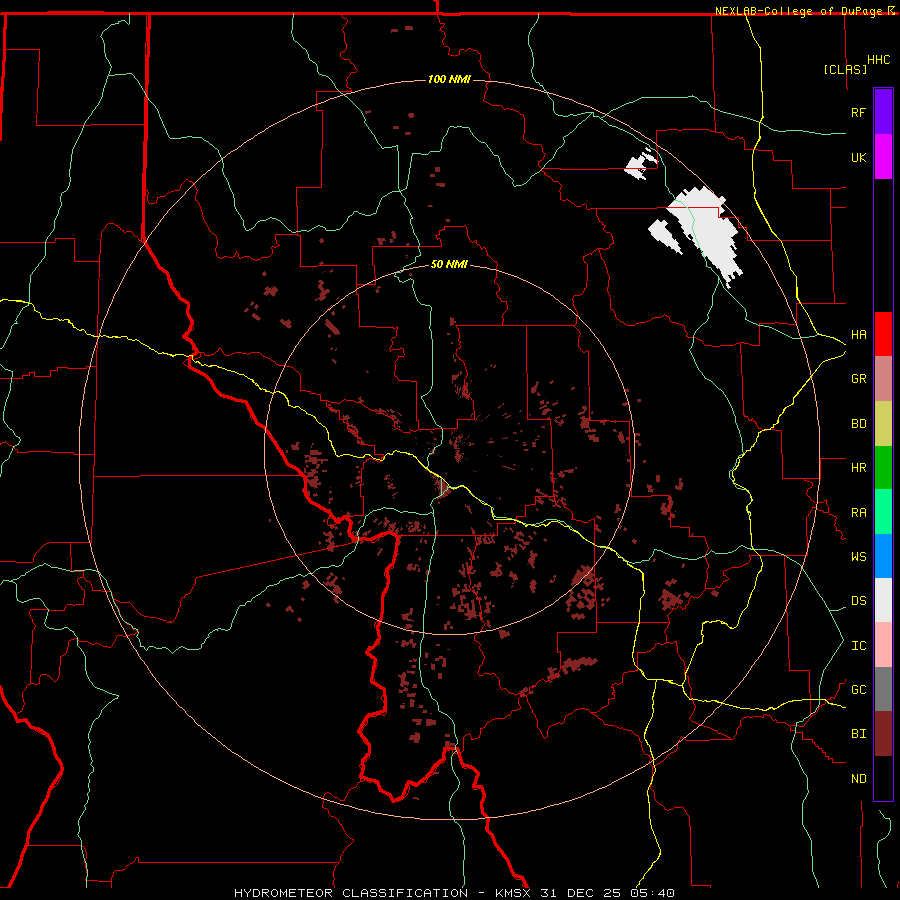The height and width of the screenshot is (900, 900).
Task: Click the UK magenta legend swatch
Action: click(x=883, y=157)
